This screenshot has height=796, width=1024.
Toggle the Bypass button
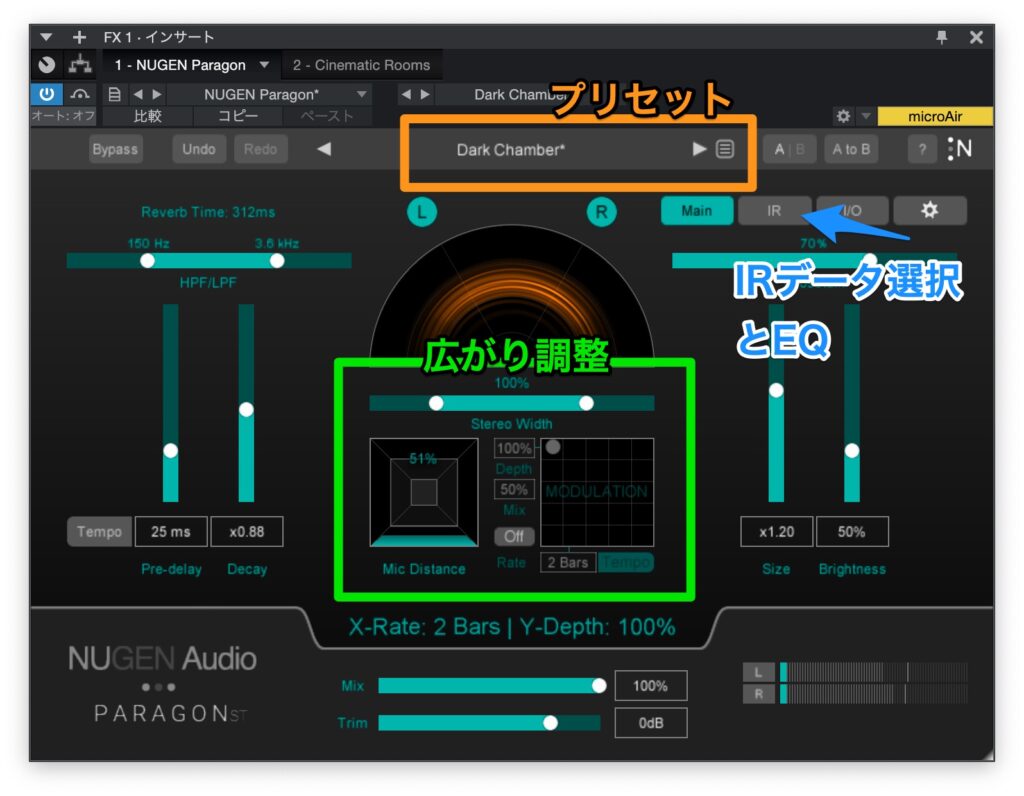(x=115, y=149)
